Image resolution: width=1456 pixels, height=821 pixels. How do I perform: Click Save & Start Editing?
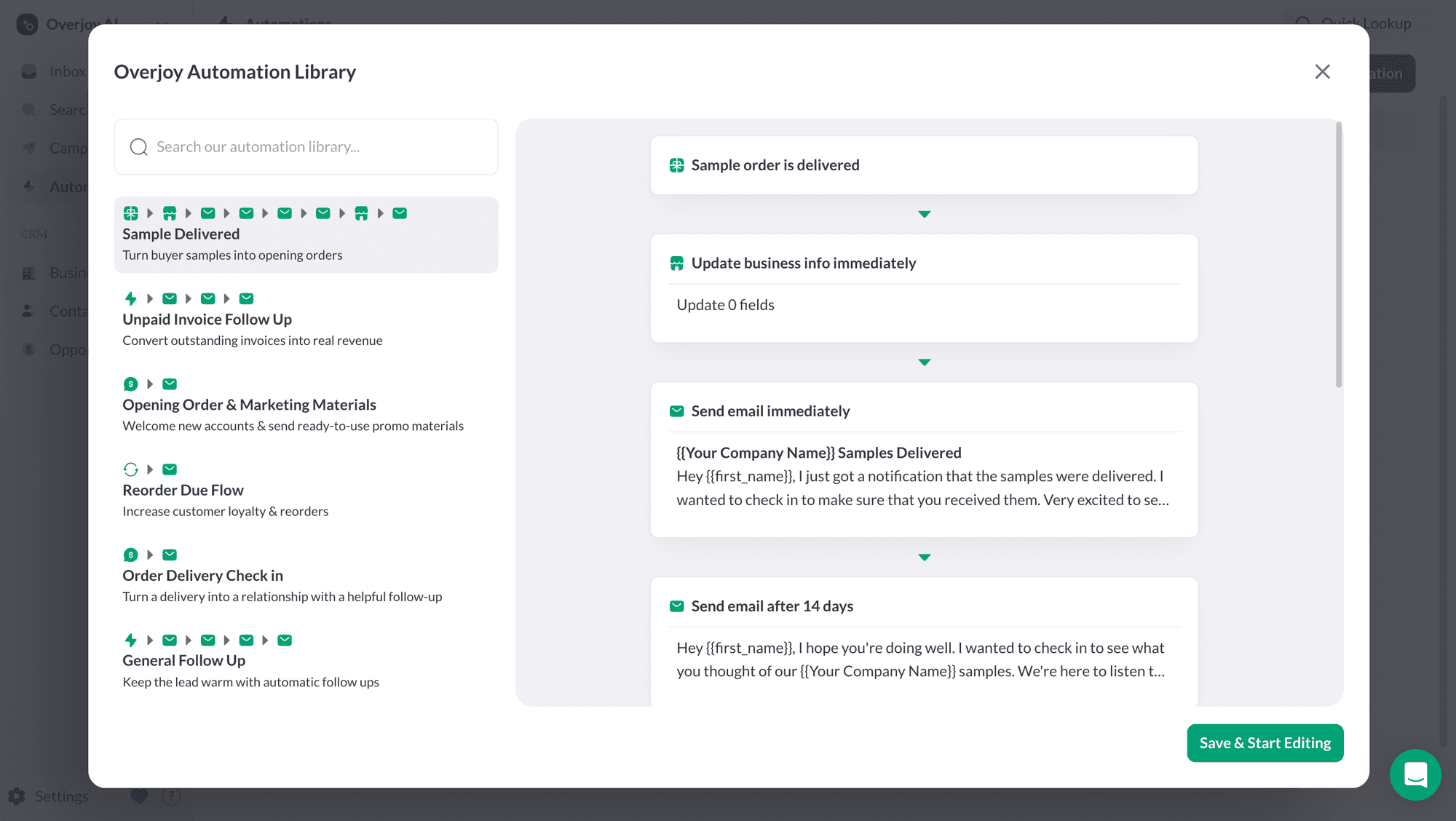(1265, 743)
